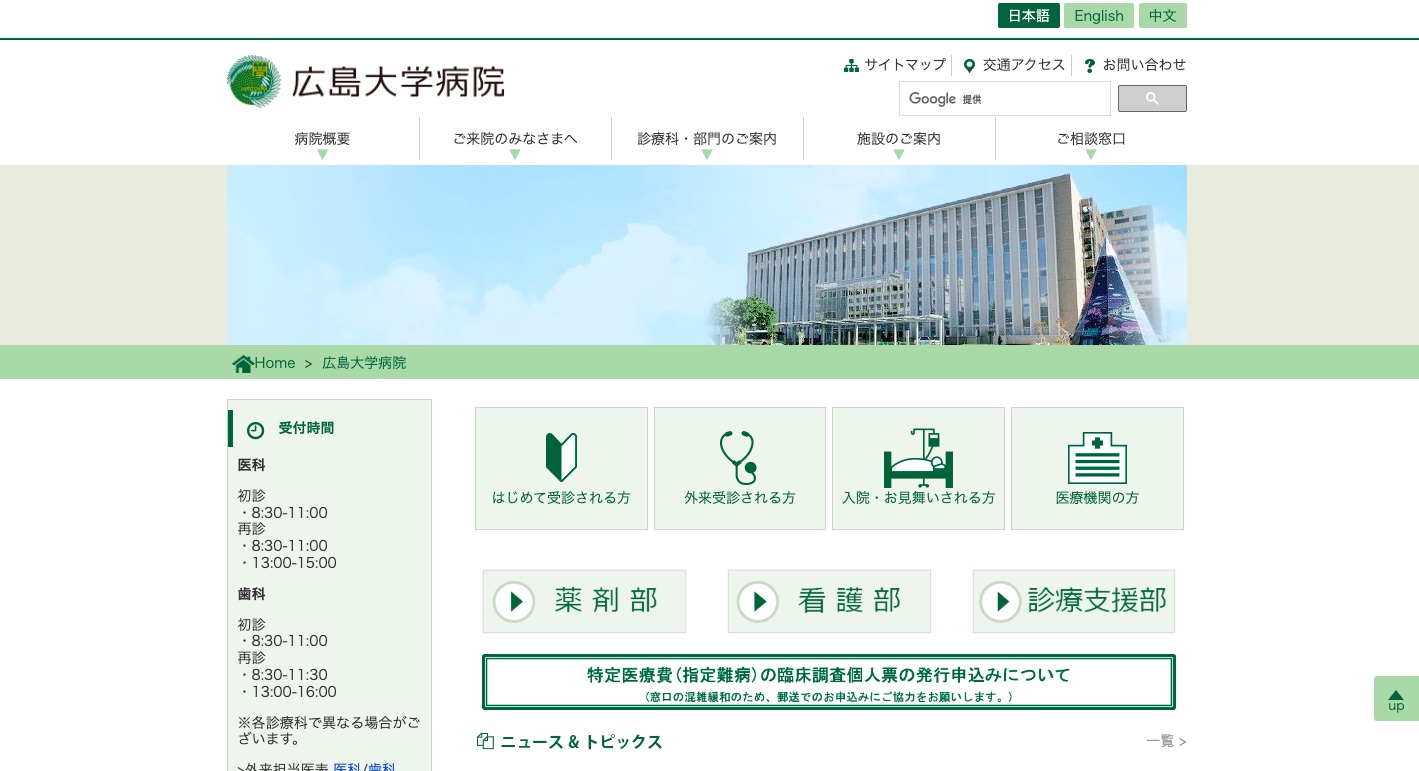Screen dimensions: 1419x771
Task: Click the map pin icon beside 交通アクセス
Action: 969,64
